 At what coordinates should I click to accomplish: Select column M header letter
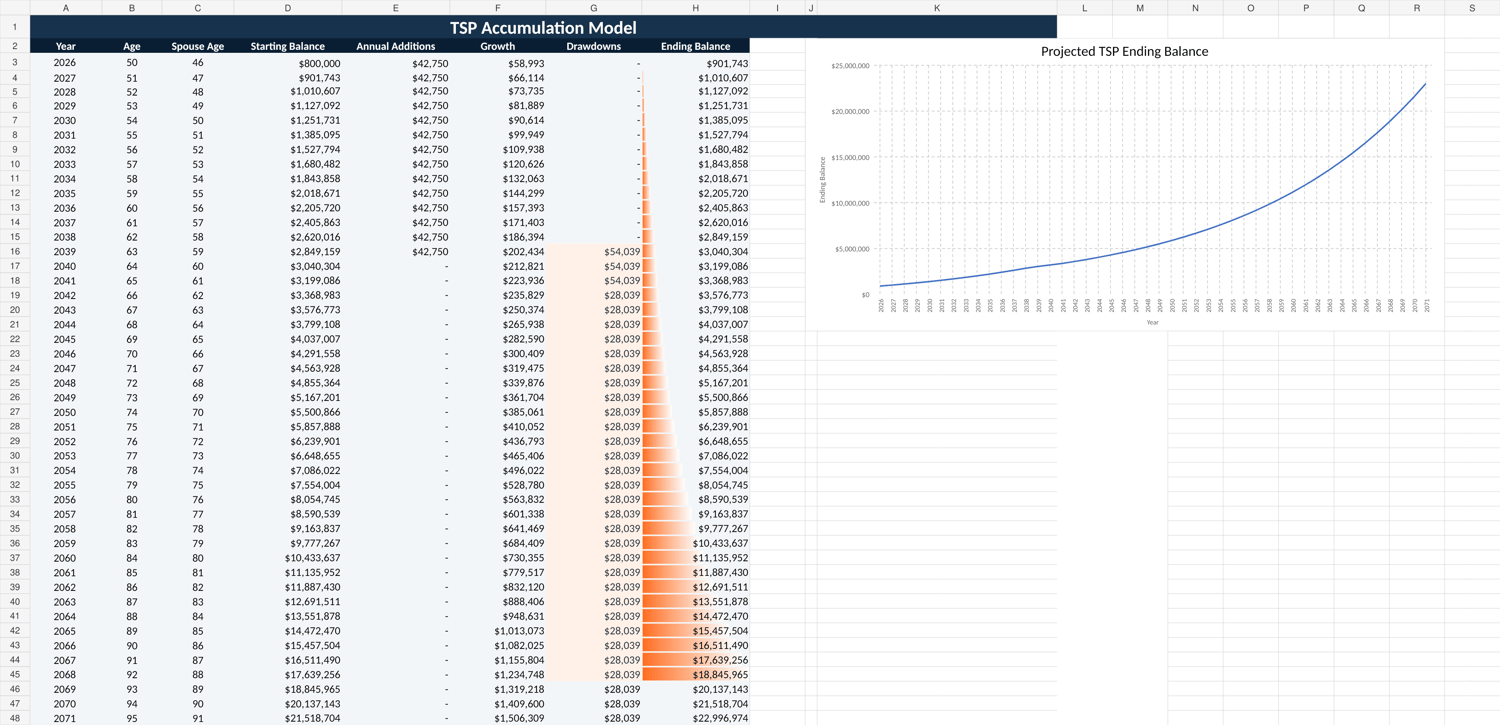point(1140,8)
